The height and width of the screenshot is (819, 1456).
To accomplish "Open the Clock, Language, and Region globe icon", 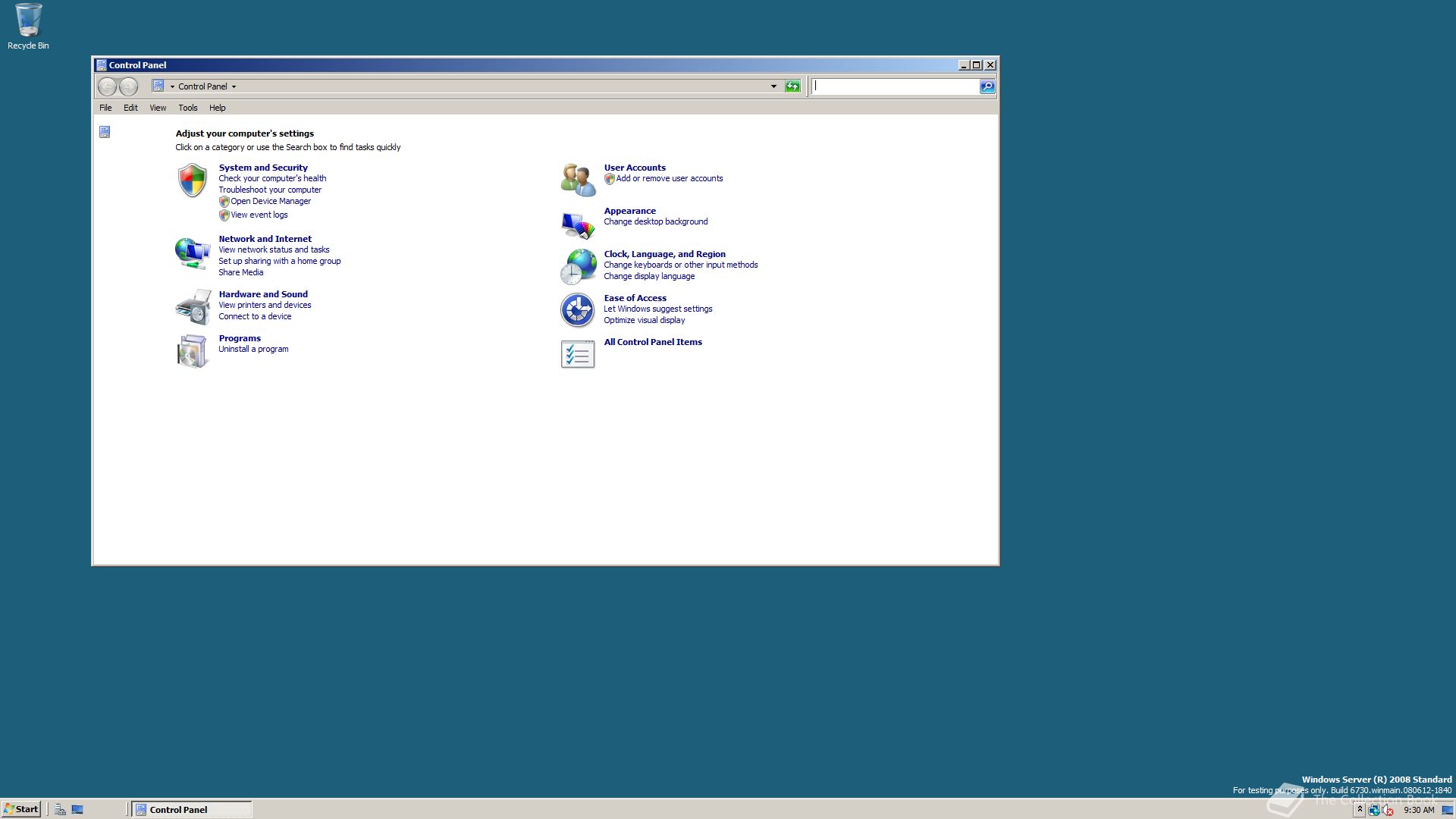I will (578, 267).
